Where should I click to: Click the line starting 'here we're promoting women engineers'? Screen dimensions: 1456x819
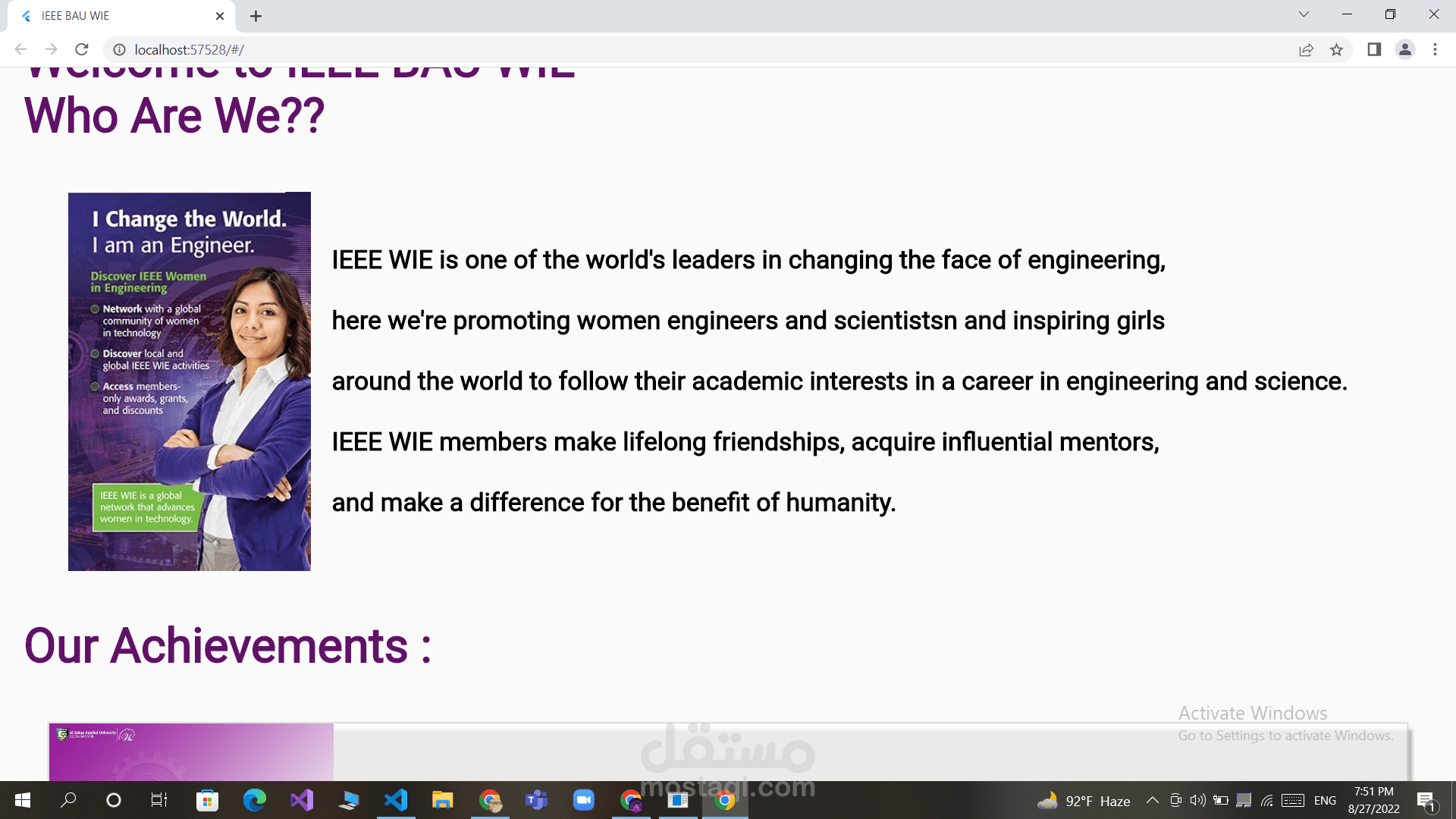[x=748, y=321]
